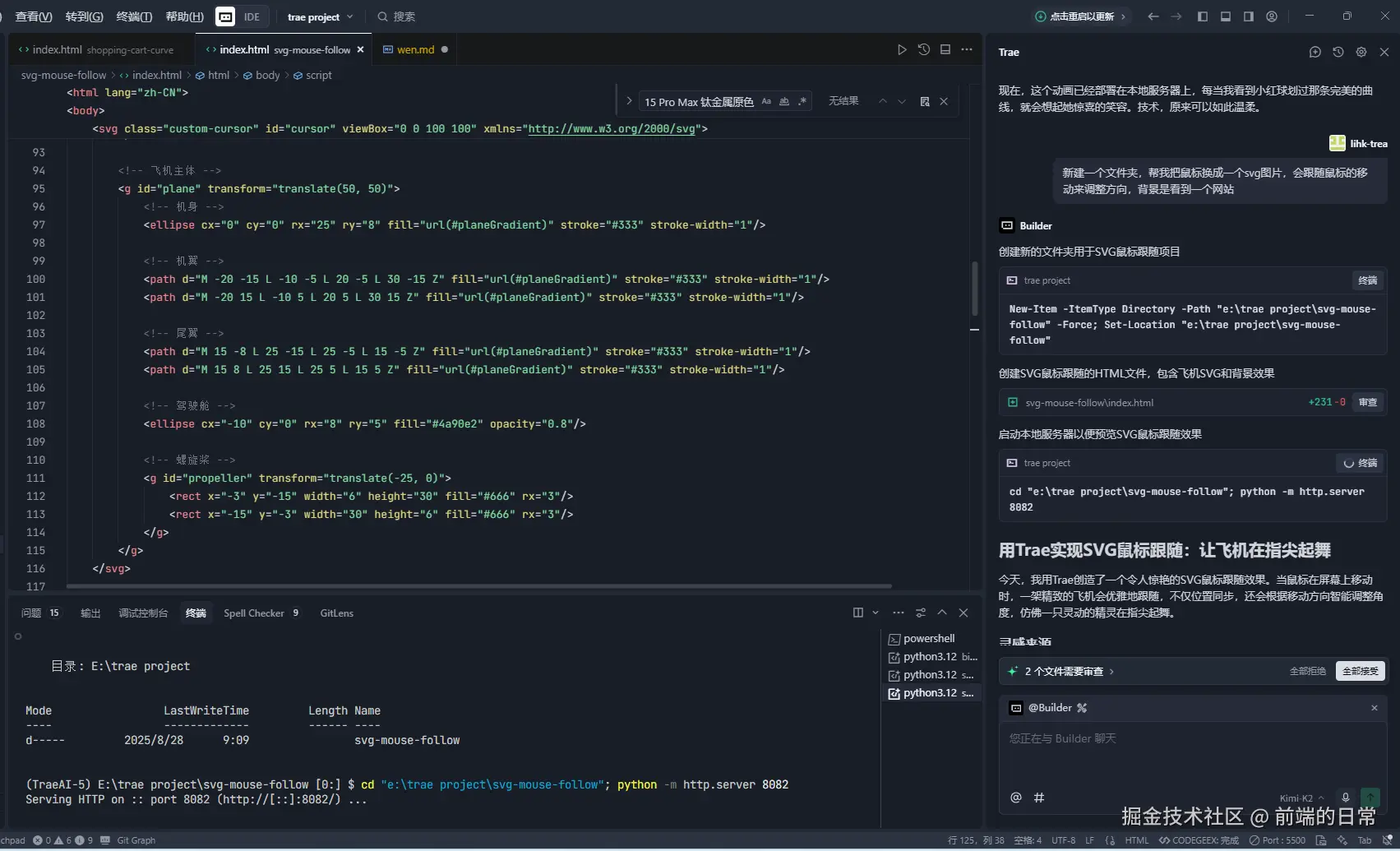This screenshot has width=1400, height=851.
Task: Open the 查看(V) menu
Action: tap(34, 16)
